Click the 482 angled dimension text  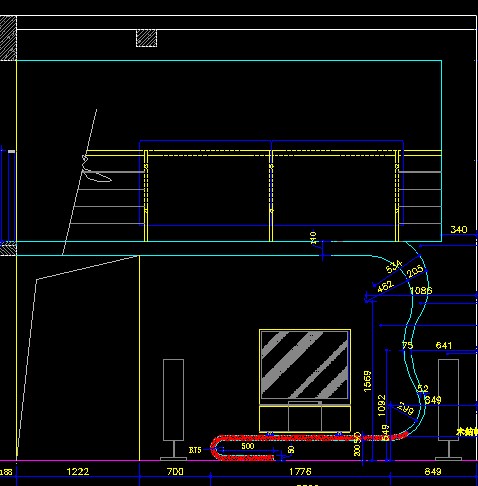pos(385,286)
